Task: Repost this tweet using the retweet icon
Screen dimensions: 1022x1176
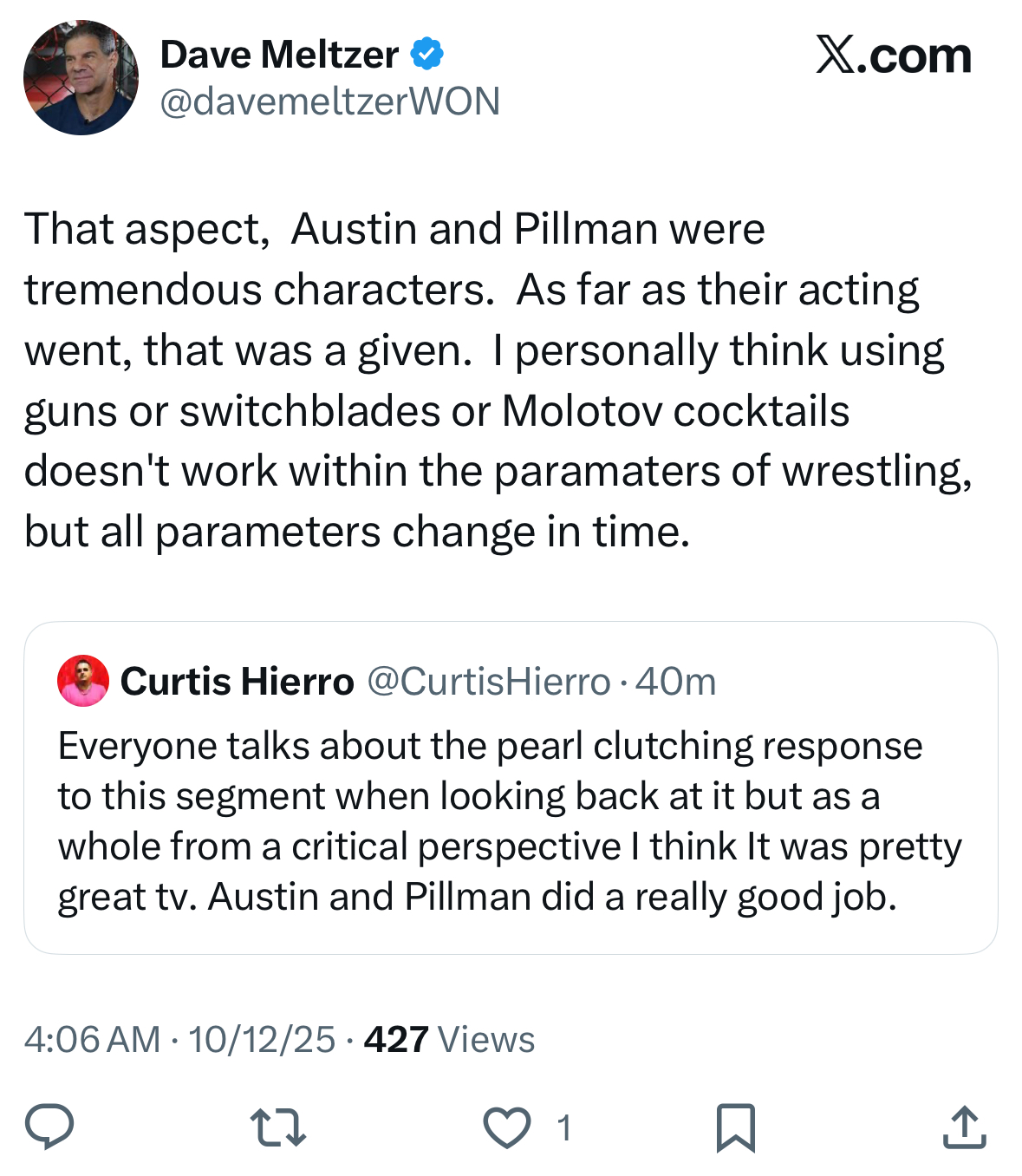Action: click(x=277, y=1128)
